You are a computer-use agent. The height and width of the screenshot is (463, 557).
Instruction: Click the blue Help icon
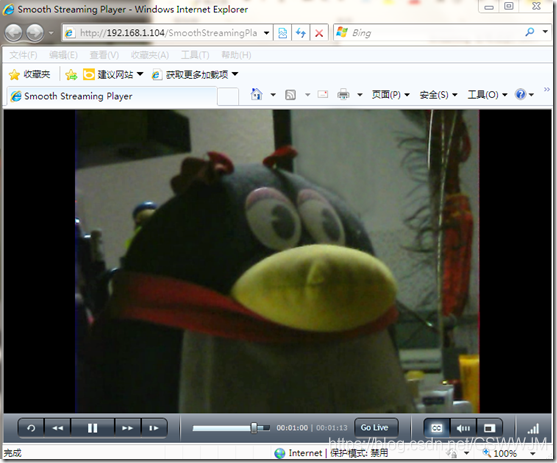(x=521, y=95)
